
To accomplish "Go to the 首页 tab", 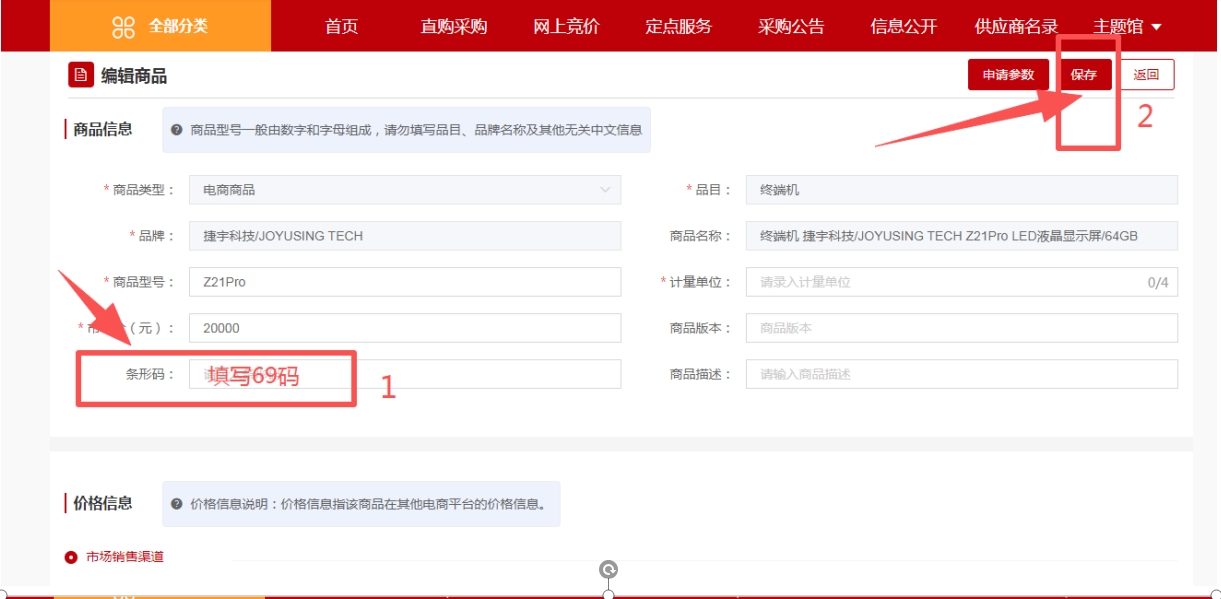I will coord(341,27).
